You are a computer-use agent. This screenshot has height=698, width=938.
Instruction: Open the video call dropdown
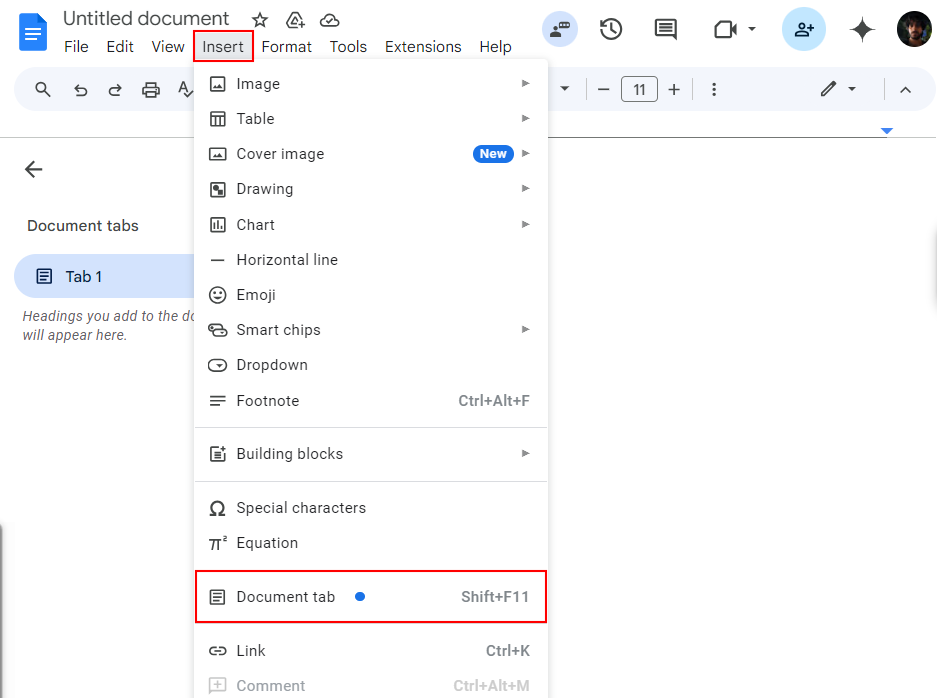tap(736, 30)
